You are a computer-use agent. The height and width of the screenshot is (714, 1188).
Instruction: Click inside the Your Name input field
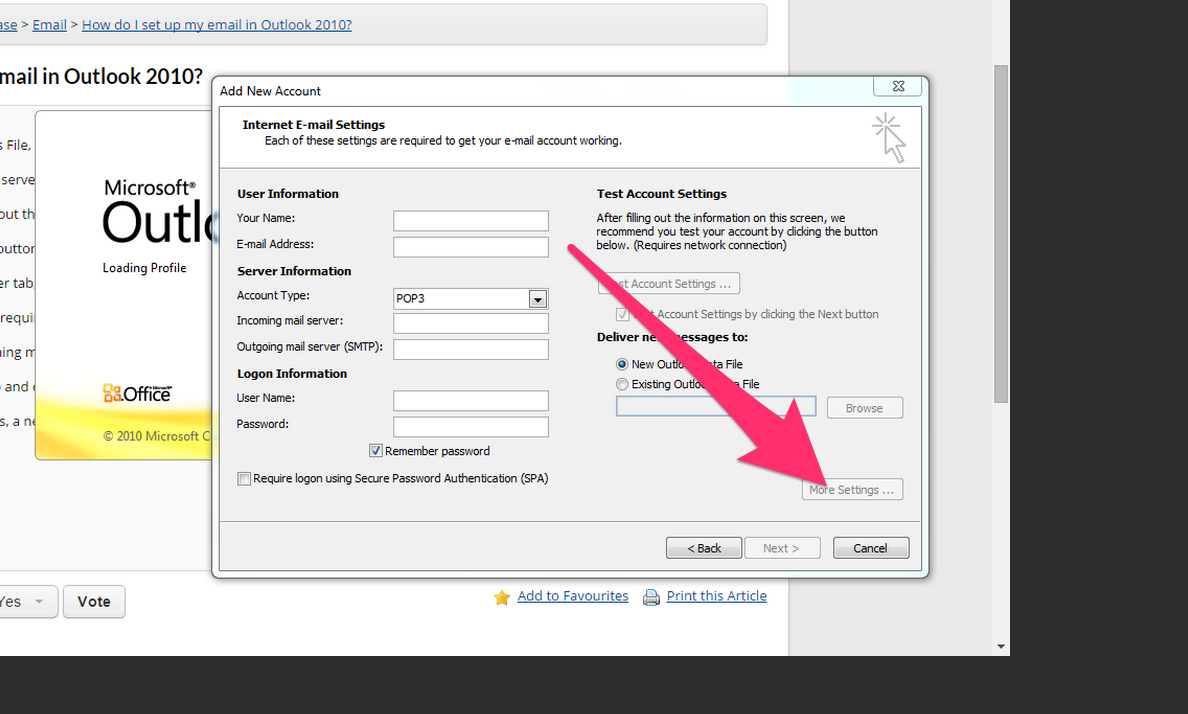(470, 220)
